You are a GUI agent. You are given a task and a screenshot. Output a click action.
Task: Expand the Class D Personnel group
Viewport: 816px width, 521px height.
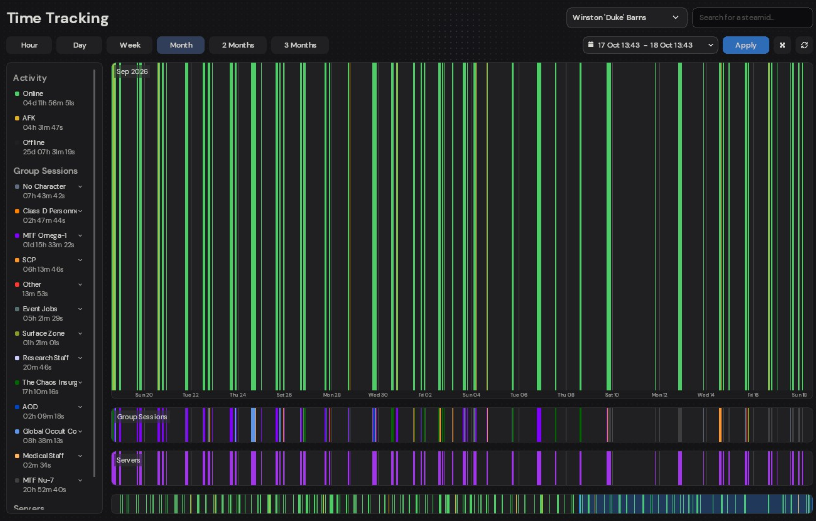(x=80, y=211)
